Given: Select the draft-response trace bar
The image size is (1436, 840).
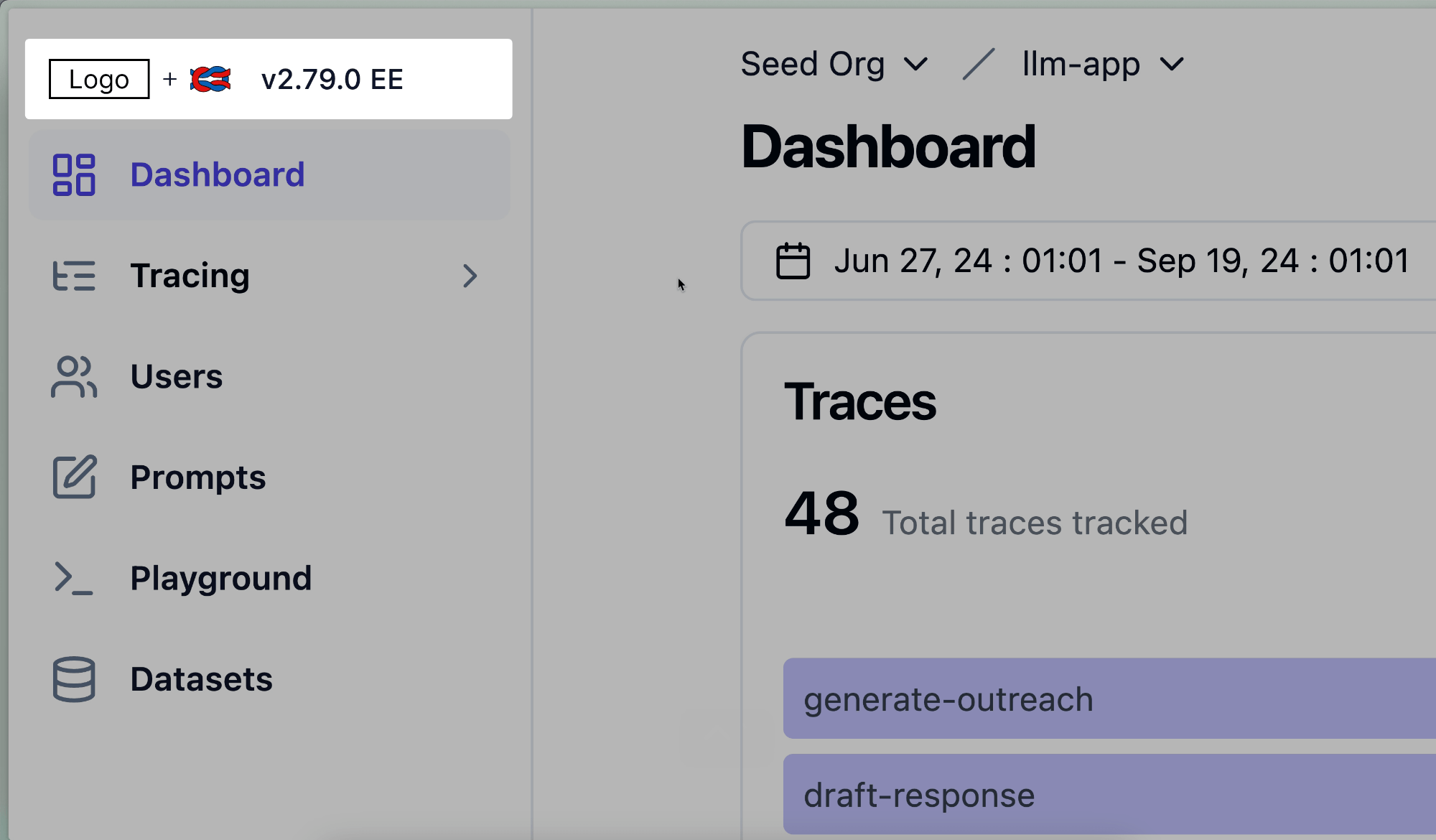Looking at the screenshot, I should point(1106,794).
